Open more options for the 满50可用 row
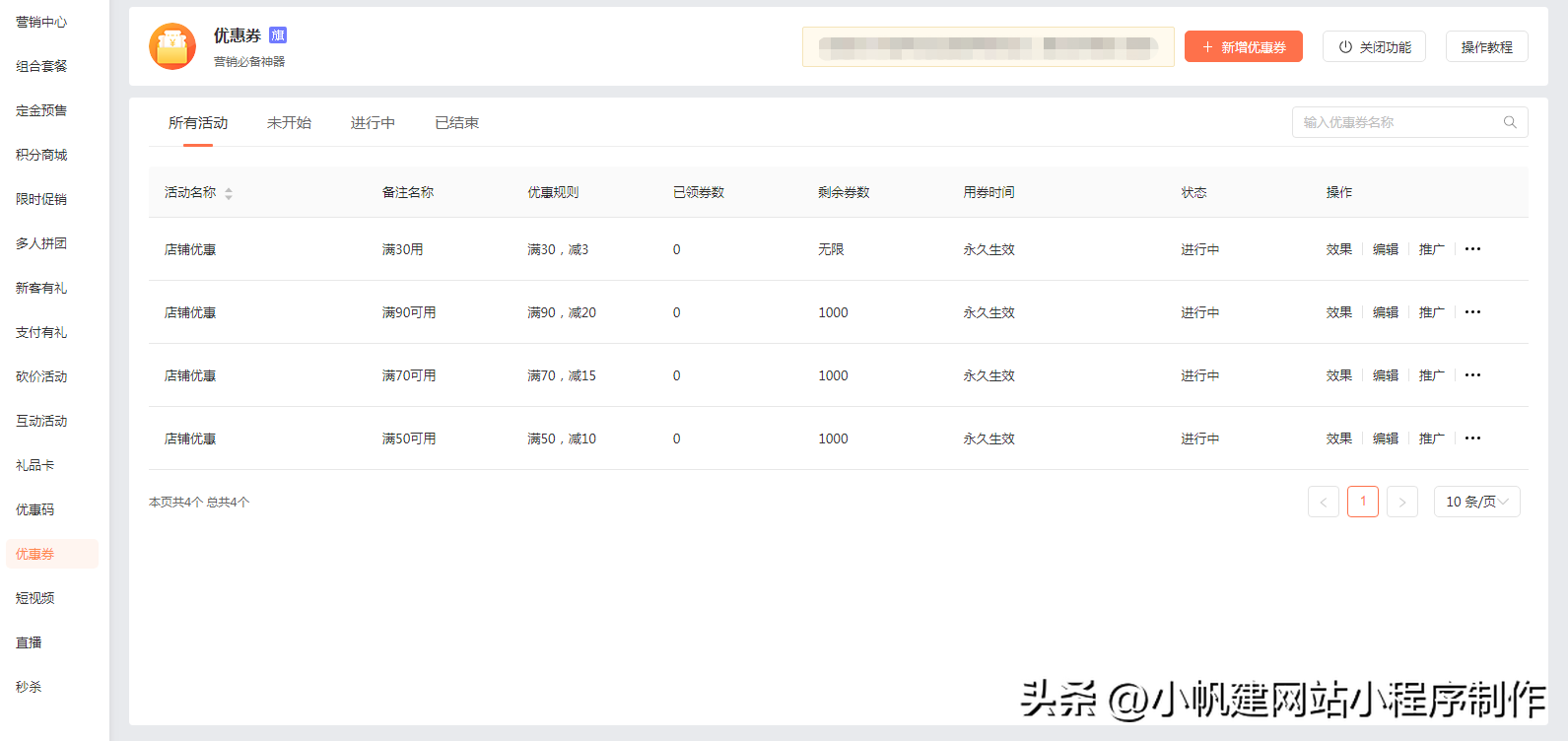 (x=1472, y=438)
